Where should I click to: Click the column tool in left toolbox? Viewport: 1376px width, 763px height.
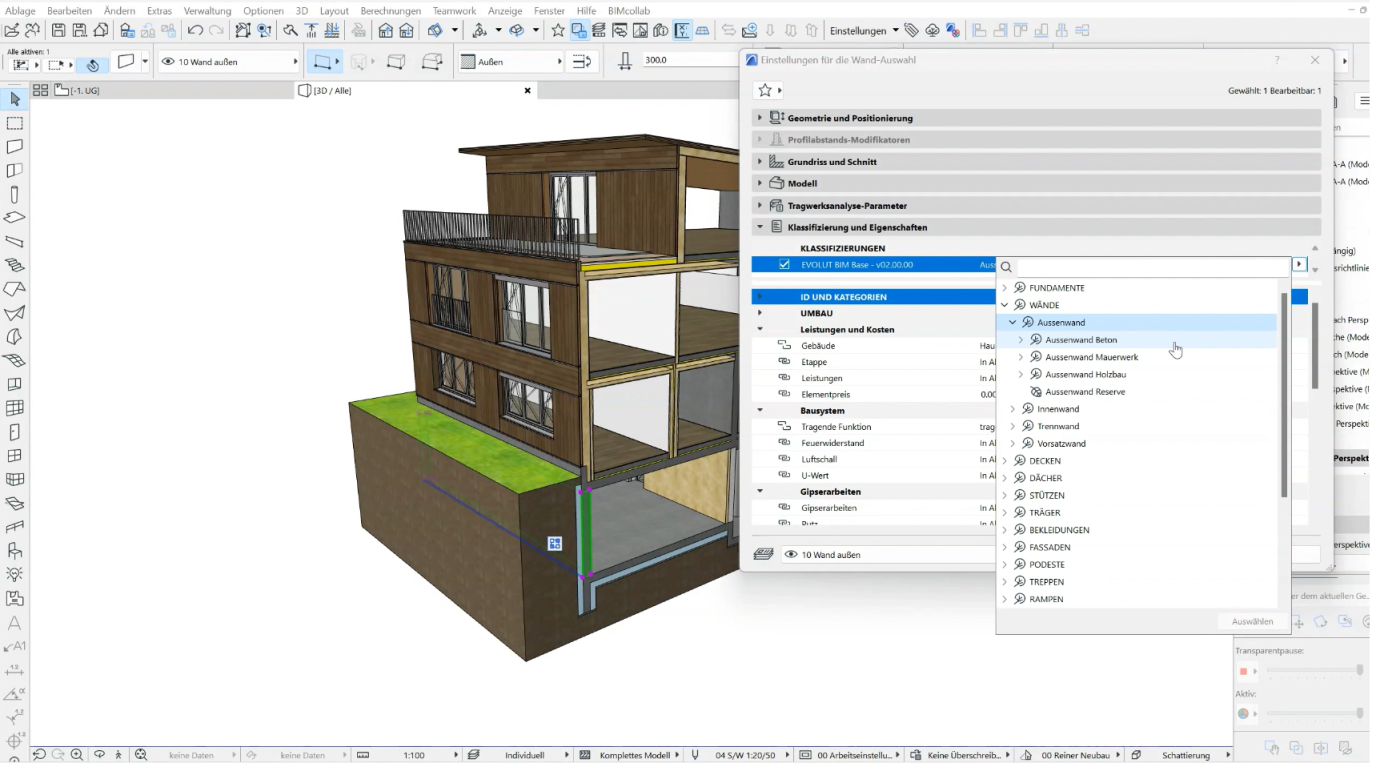tap(14, 195)
